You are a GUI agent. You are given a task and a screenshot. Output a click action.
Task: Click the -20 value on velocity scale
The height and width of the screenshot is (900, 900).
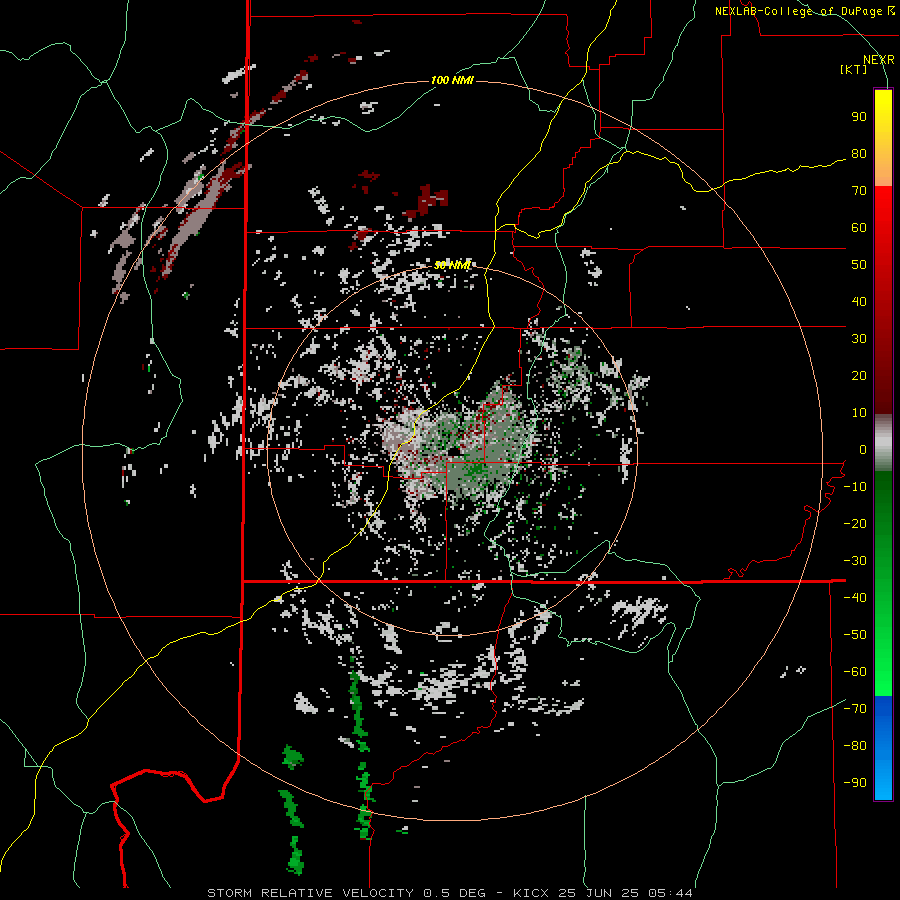pos(855,524)
